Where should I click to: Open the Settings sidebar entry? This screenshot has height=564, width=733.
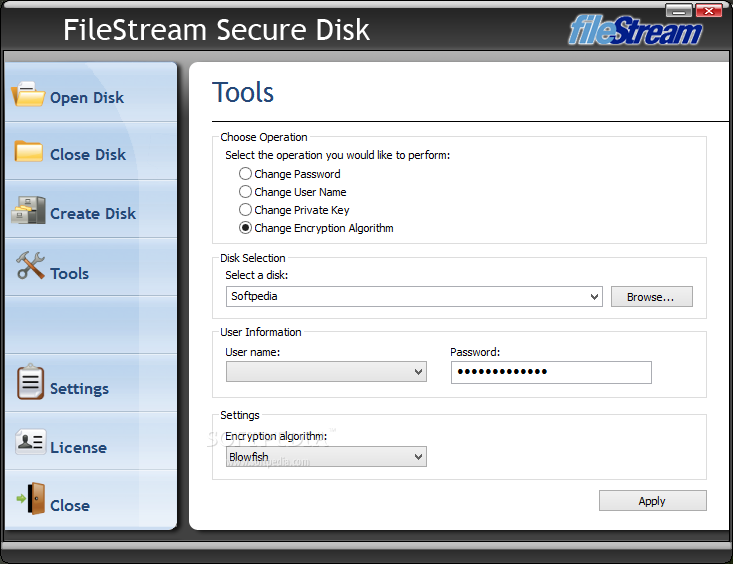[x=91, y=383]
